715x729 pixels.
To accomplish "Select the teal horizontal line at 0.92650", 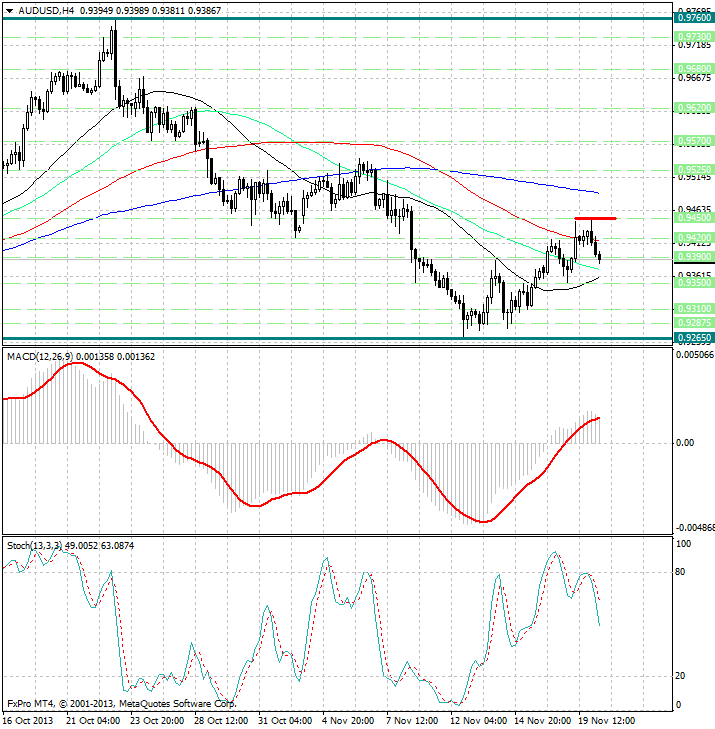I will point(338,338).
